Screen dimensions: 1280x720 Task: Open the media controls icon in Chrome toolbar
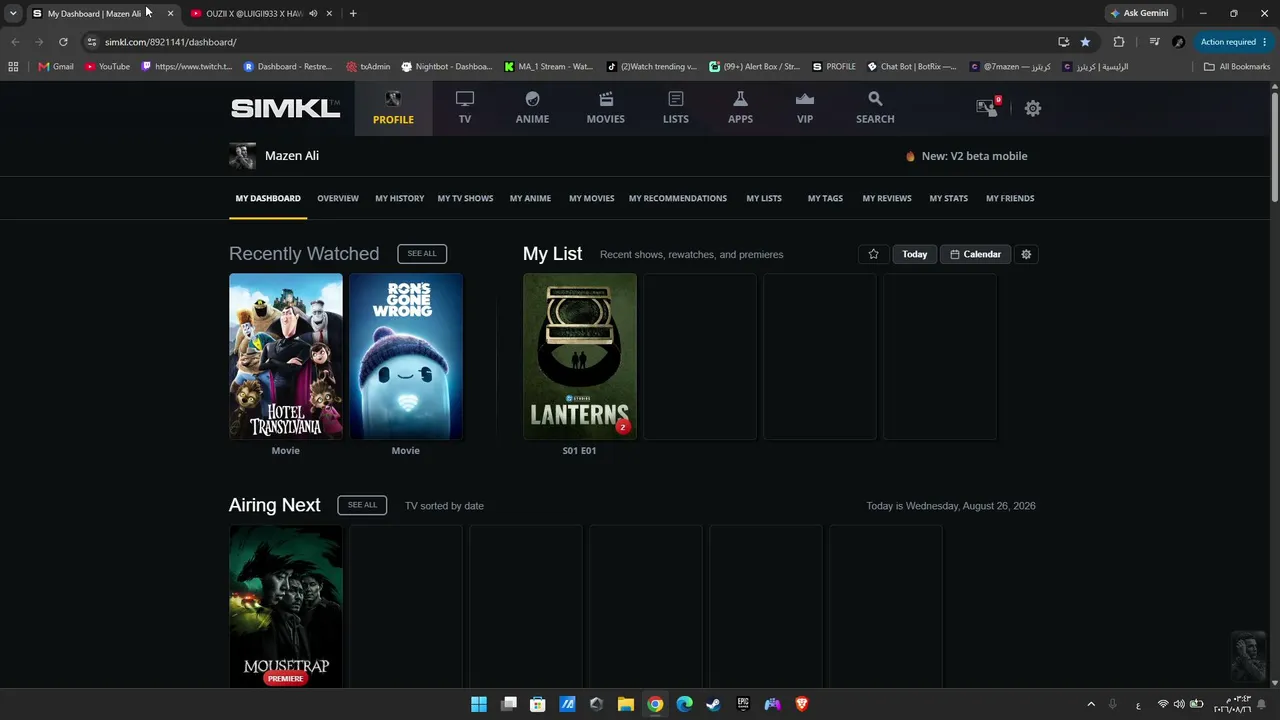[1154, 42]
